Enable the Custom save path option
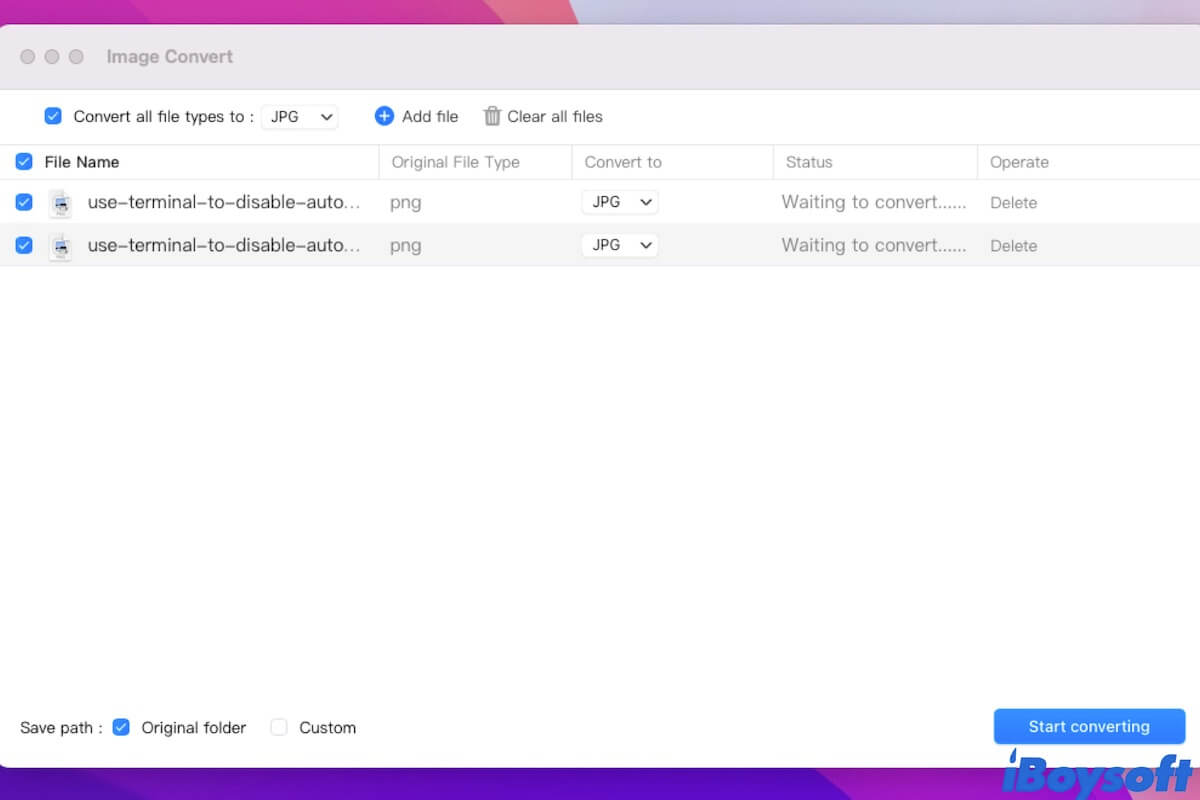Screen dimensions: 1200x800 (x=279, y=727)
